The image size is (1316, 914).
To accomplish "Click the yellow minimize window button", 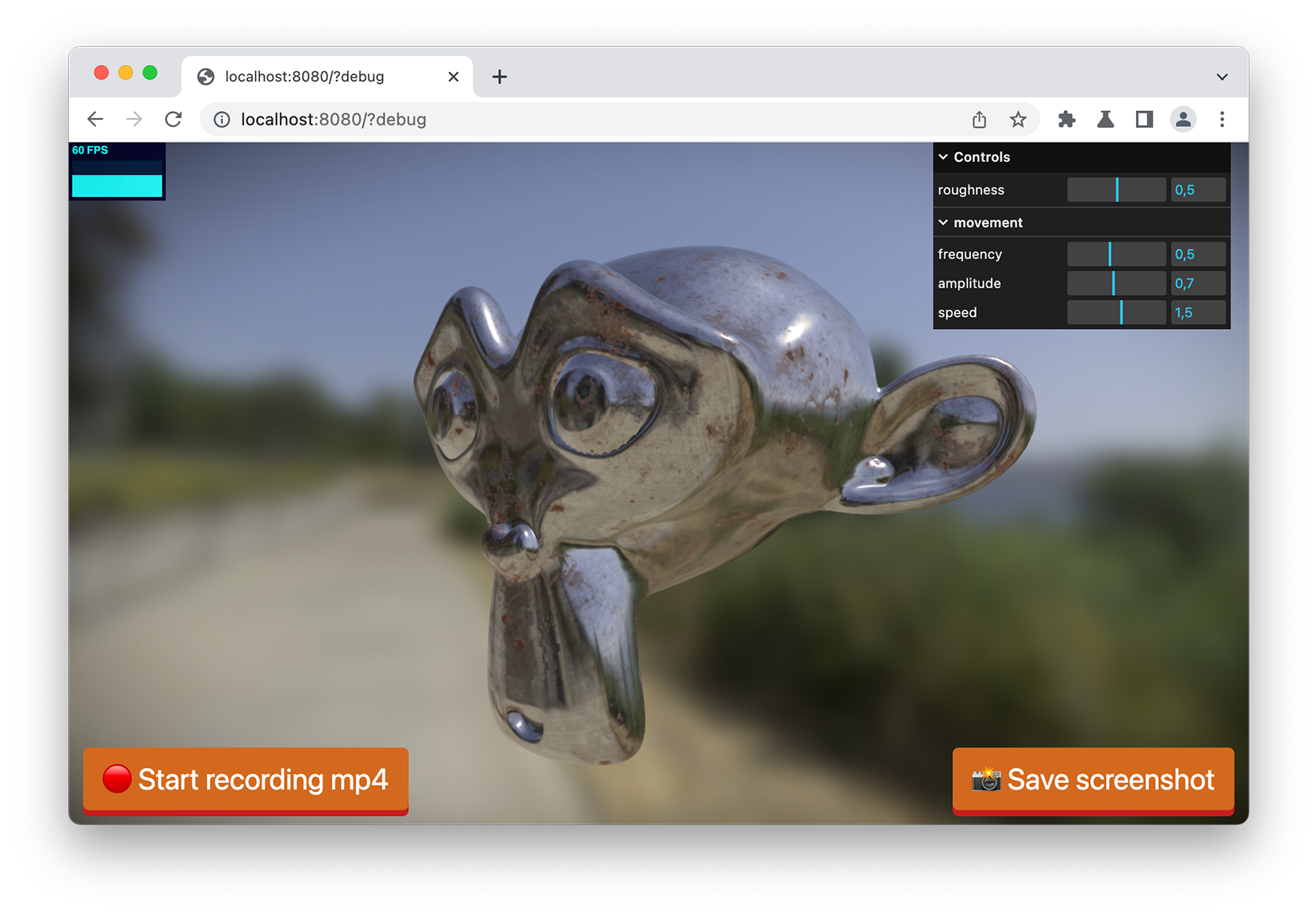I will (x=125, y=73).
